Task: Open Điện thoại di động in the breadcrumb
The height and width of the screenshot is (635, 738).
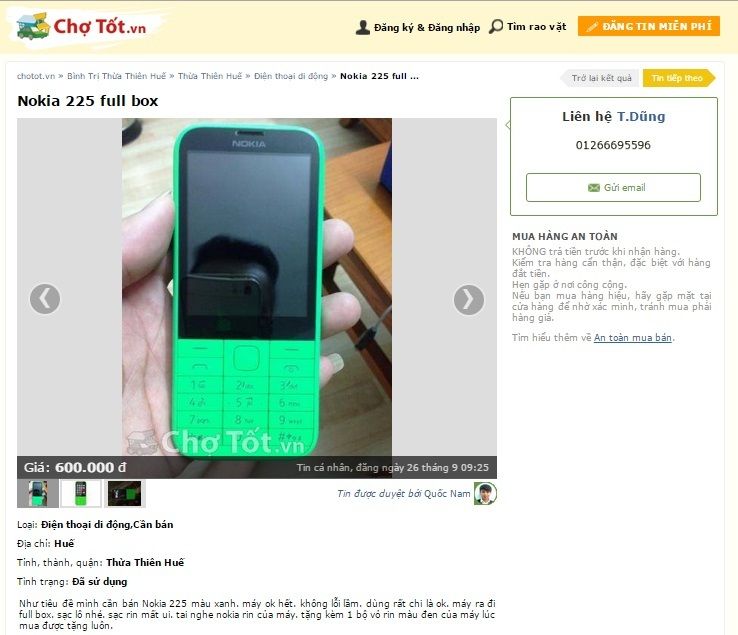Action: 291,76
